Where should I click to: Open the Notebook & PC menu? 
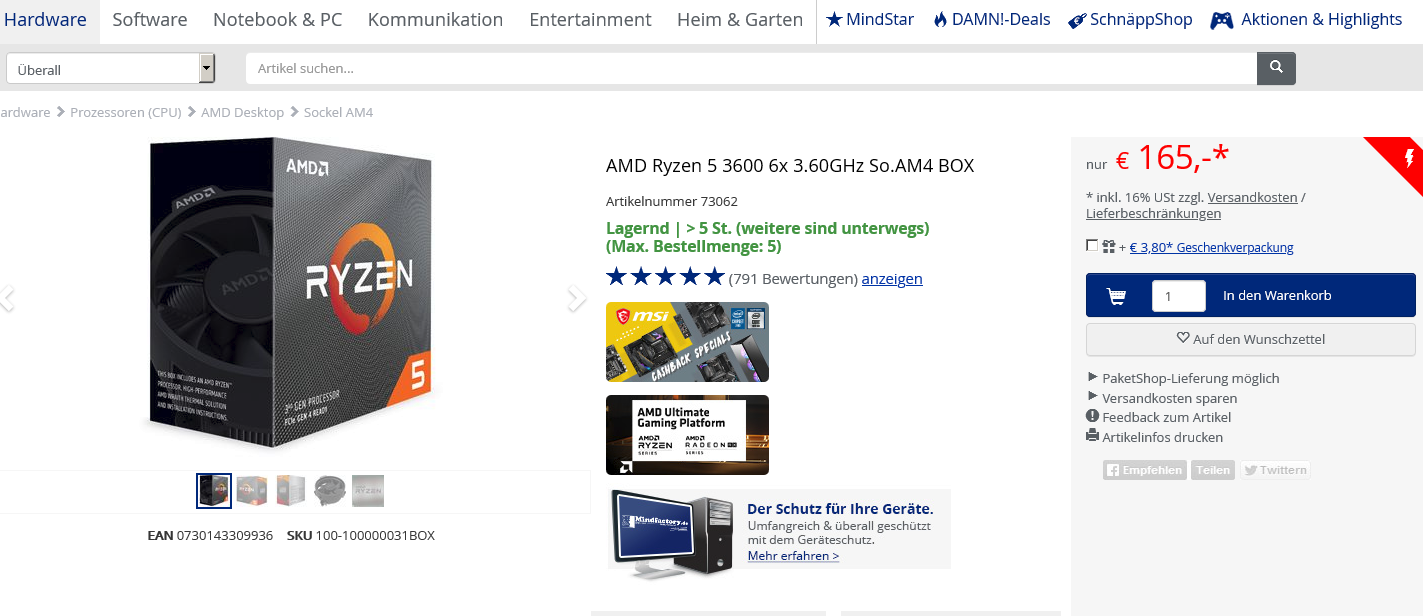pyautogui.click(x=277, y=20)
